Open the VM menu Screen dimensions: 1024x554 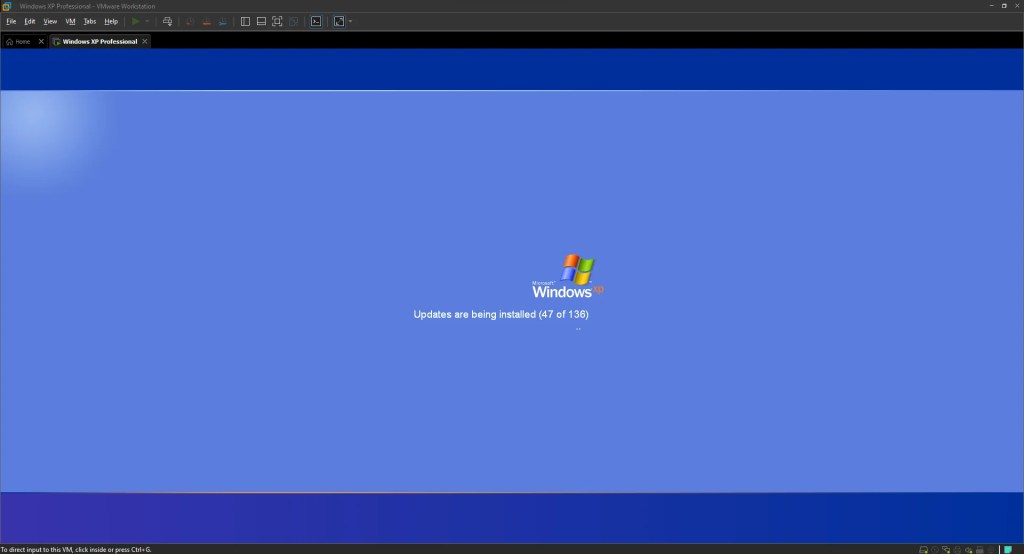pyautogui.click(x=71, y=22)
